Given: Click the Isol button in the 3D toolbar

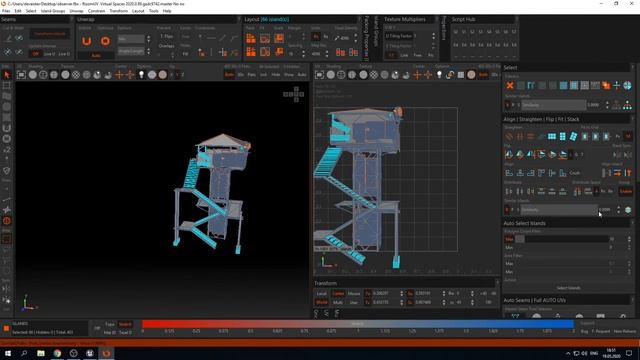Looking at the screenshot, I should point(263,75).
